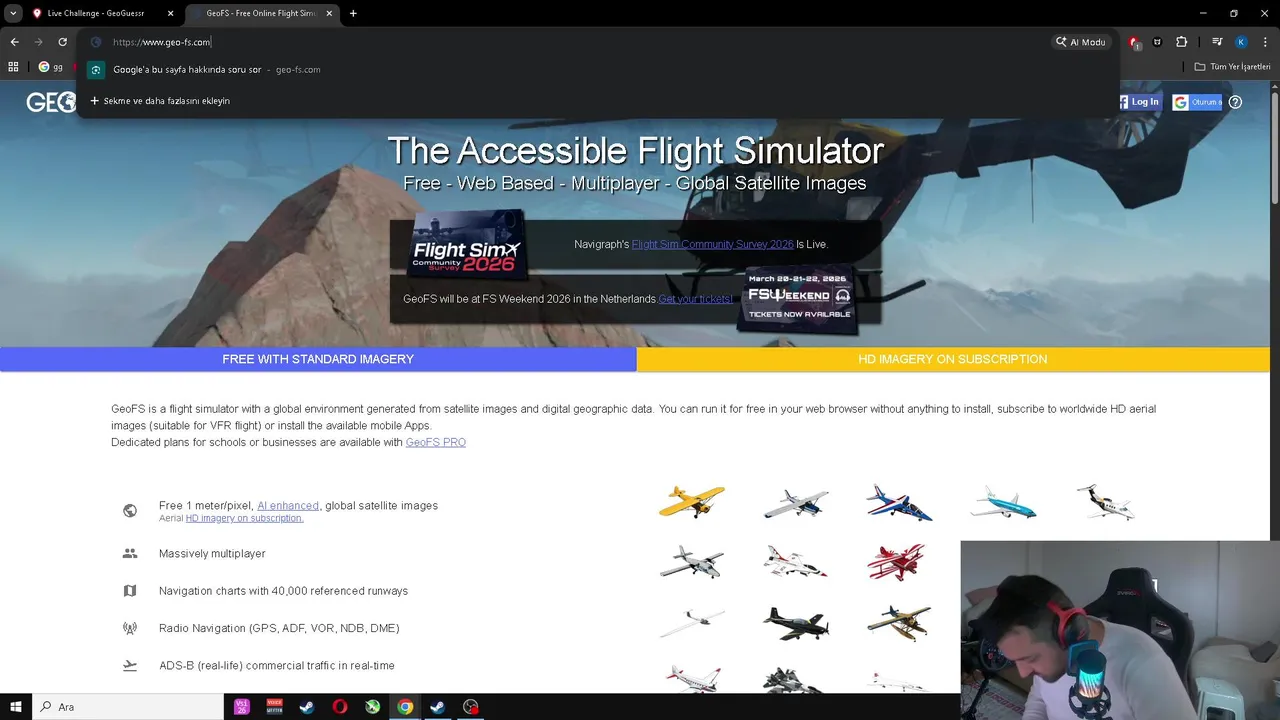Choose 'Sekme ve daha fazlasını ekleyin' option

160,101
